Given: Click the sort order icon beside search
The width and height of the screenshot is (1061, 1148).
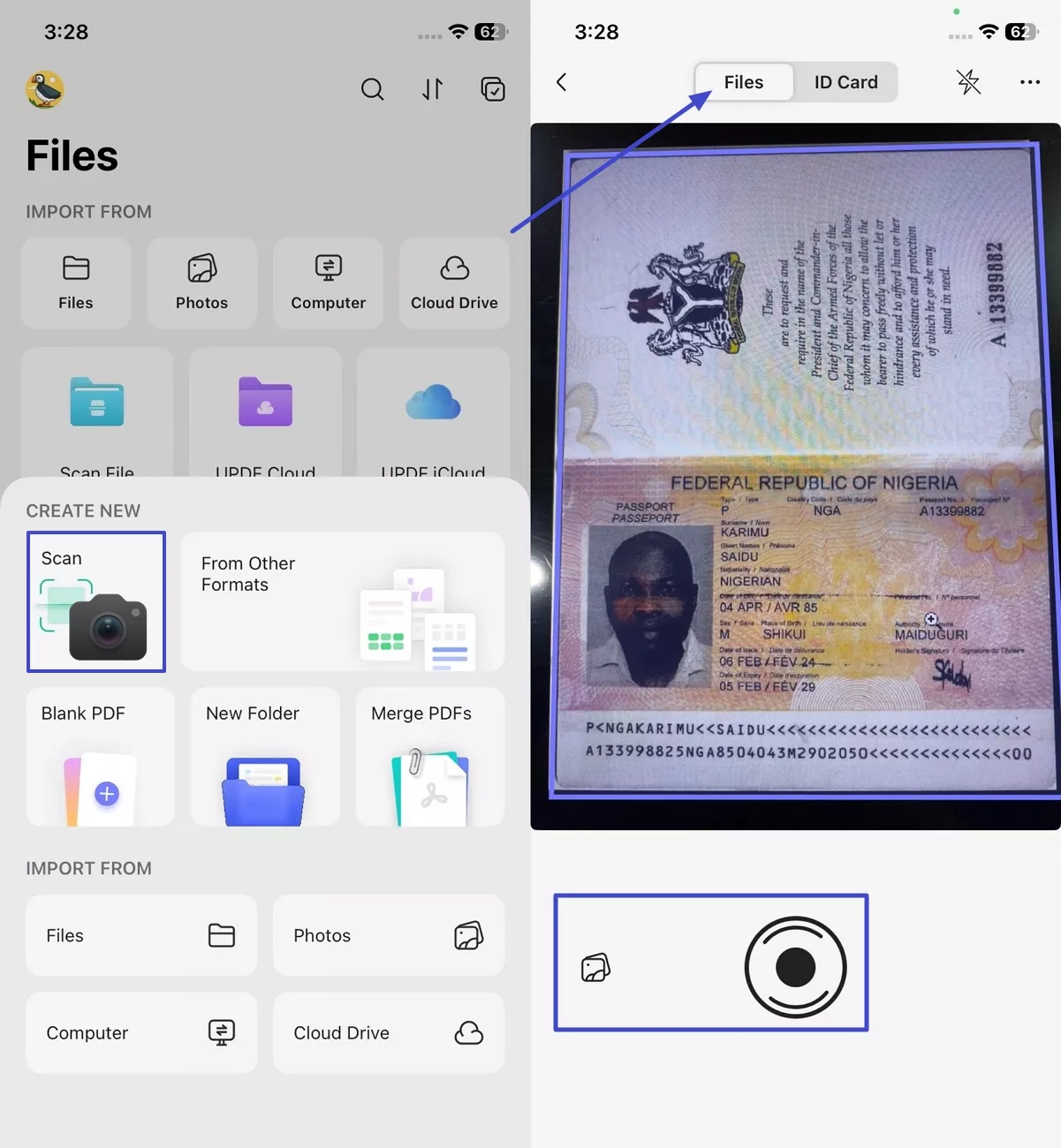Looking at the screenshot, I should click(432, 89).
